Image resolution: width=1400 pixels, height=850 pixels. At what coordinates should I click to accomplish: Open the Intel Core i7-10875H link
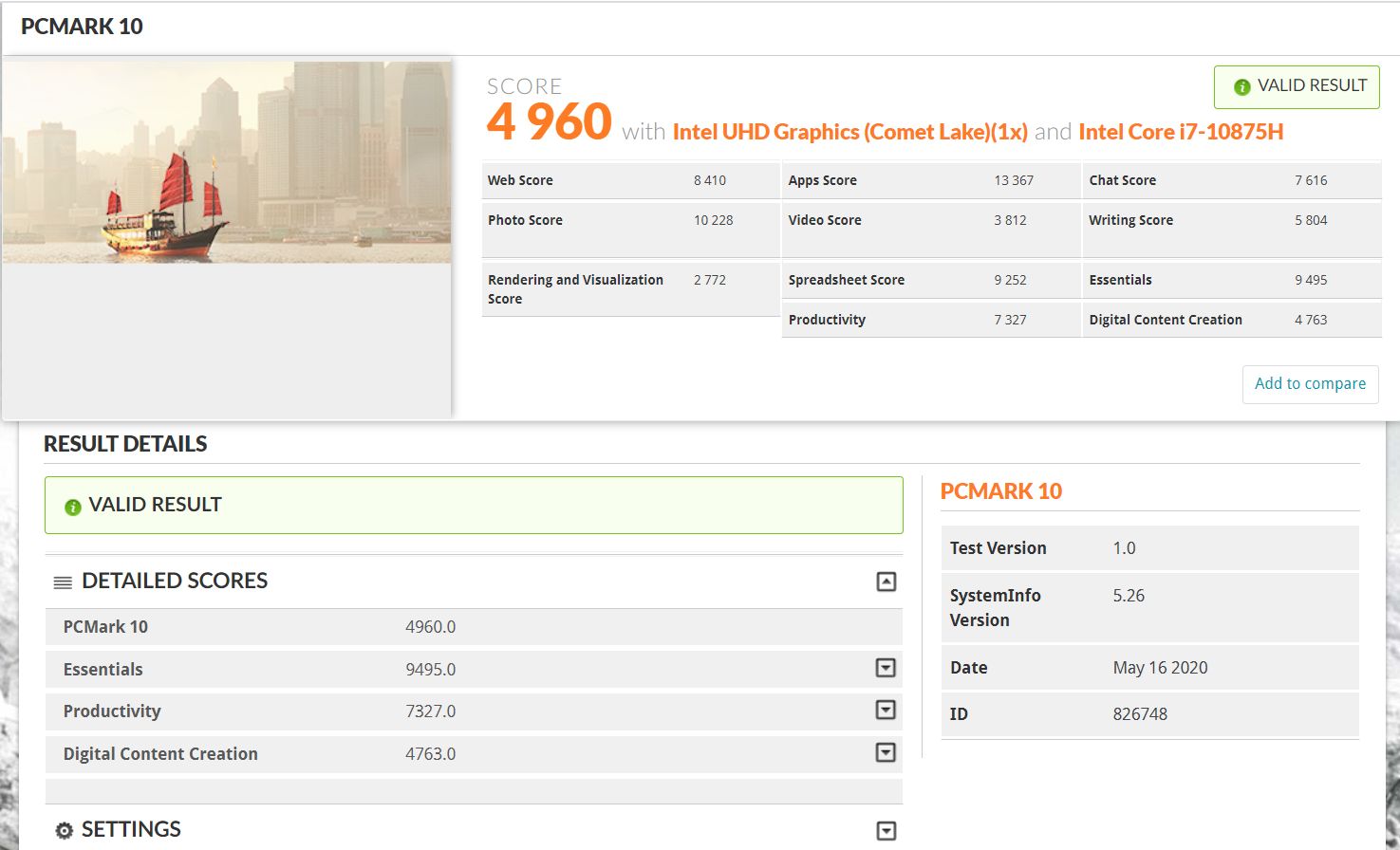[1181, 132]
